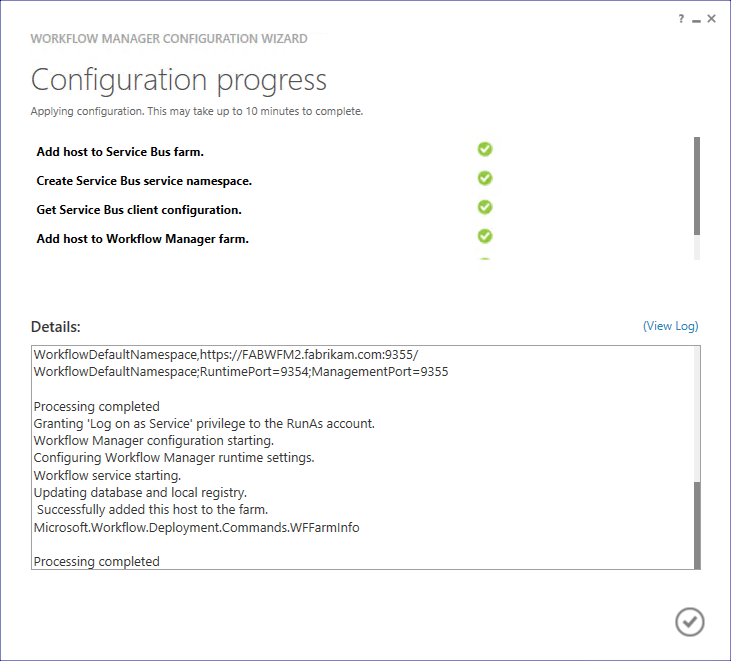Click the green check beside Add host to Service Bus farm
731x661 pixels.
tap(485, 149)
